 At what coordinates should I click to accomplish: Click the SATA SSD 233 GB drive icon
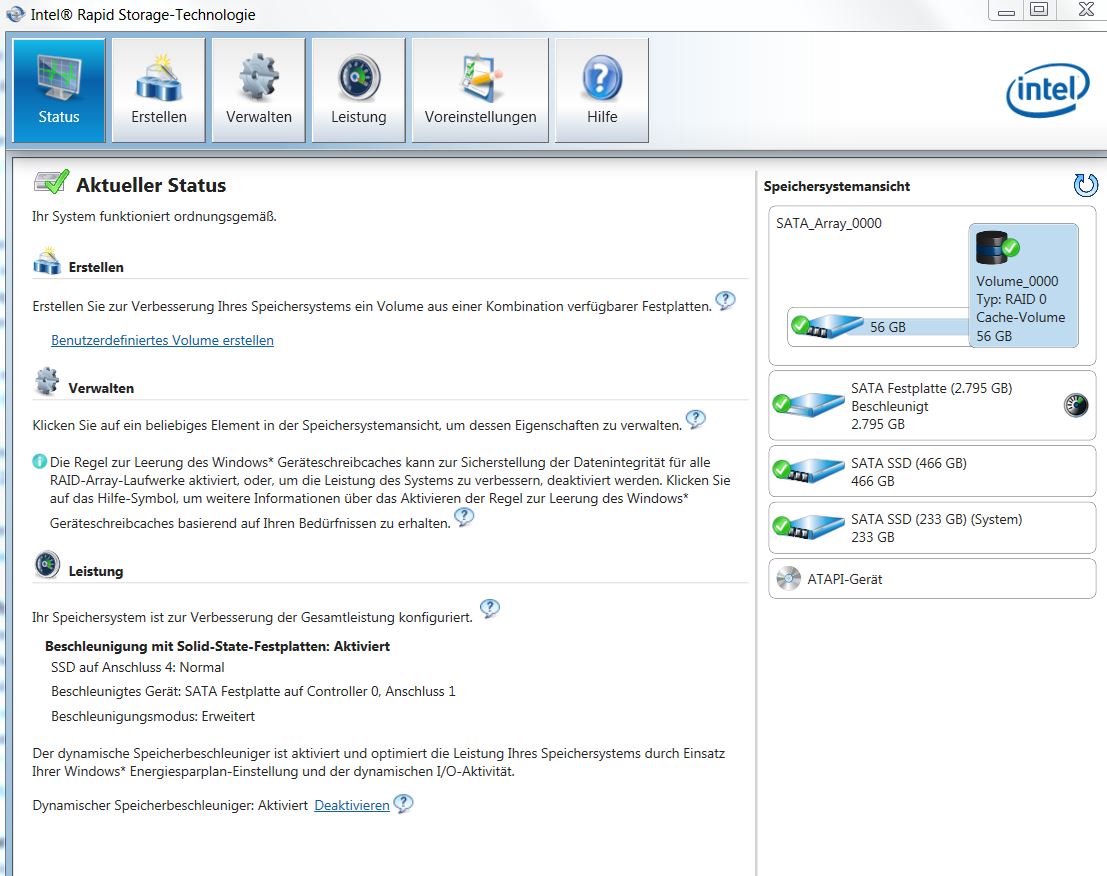(809, 527)
